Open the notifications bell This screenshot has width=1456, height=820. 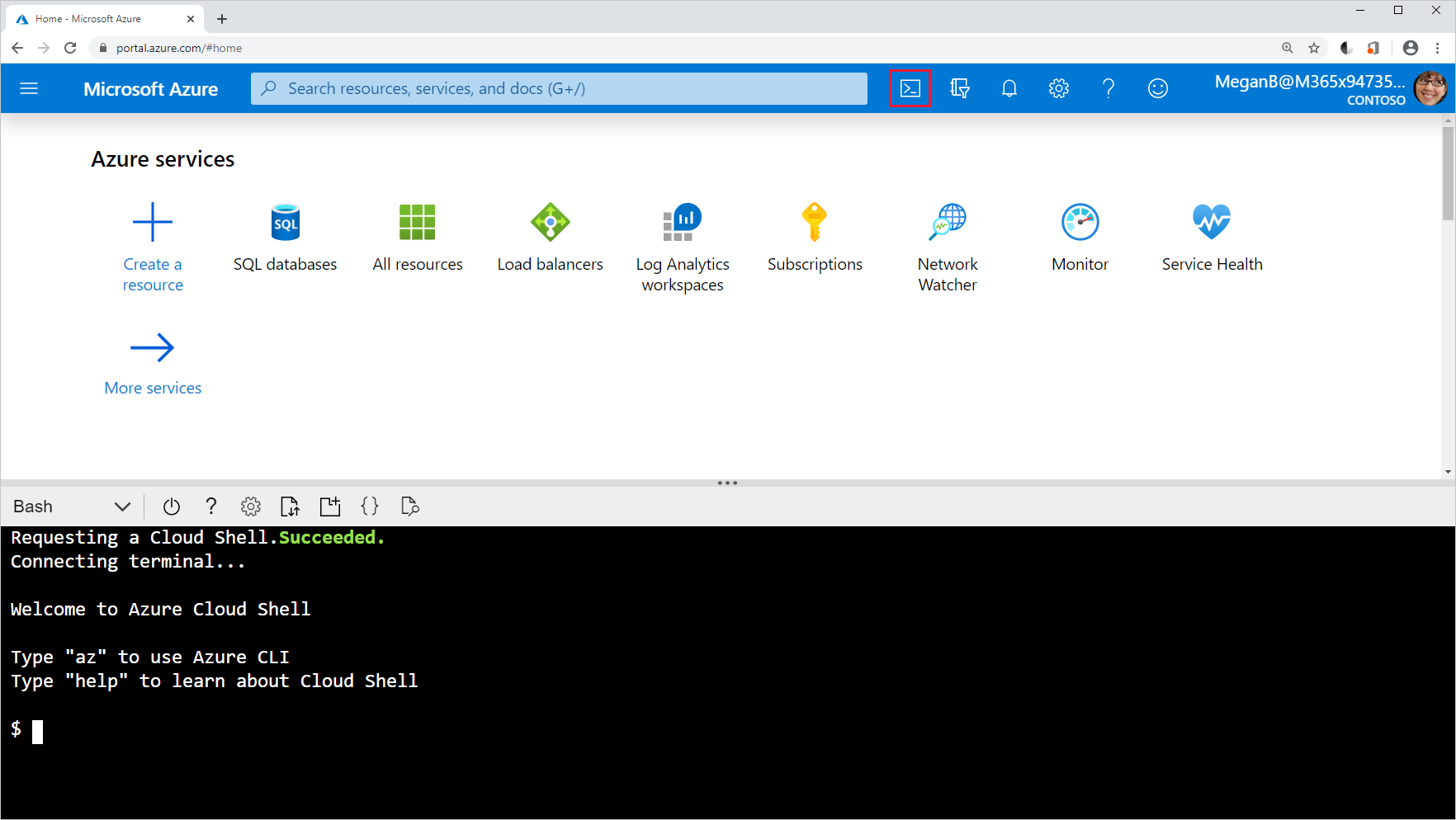pos(1009,88)
